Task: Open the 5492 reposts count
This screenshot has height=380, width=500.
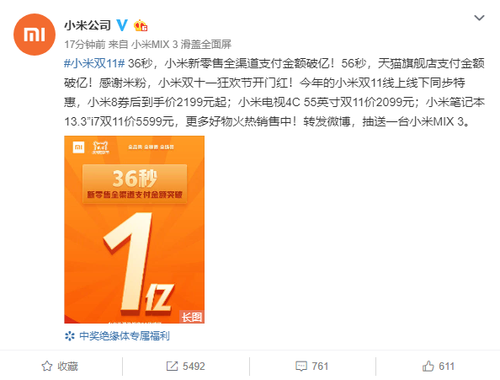Action: 194,366
